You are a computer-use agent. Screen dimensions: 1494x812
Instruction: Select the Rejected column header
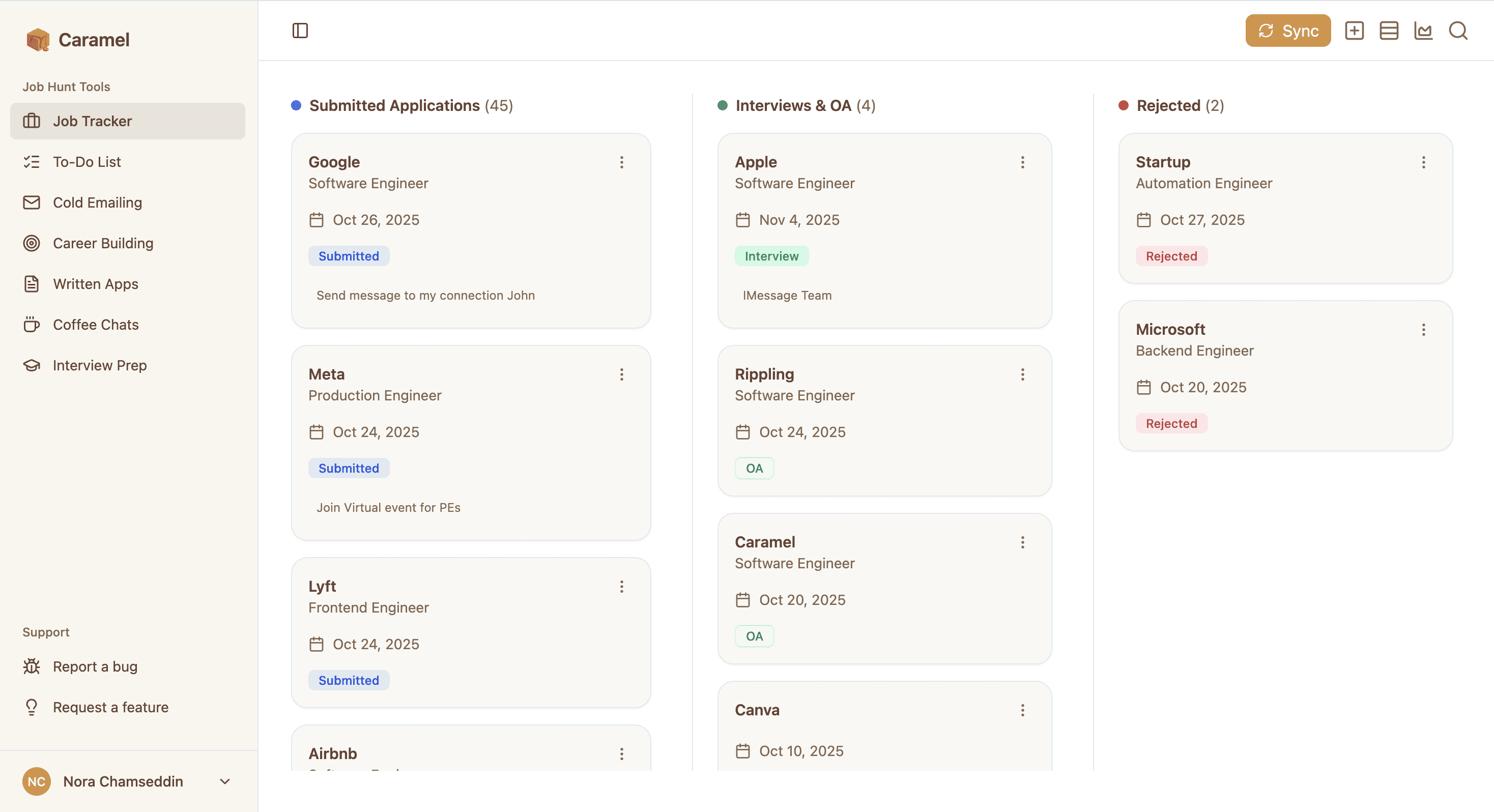click(1171, 105)
